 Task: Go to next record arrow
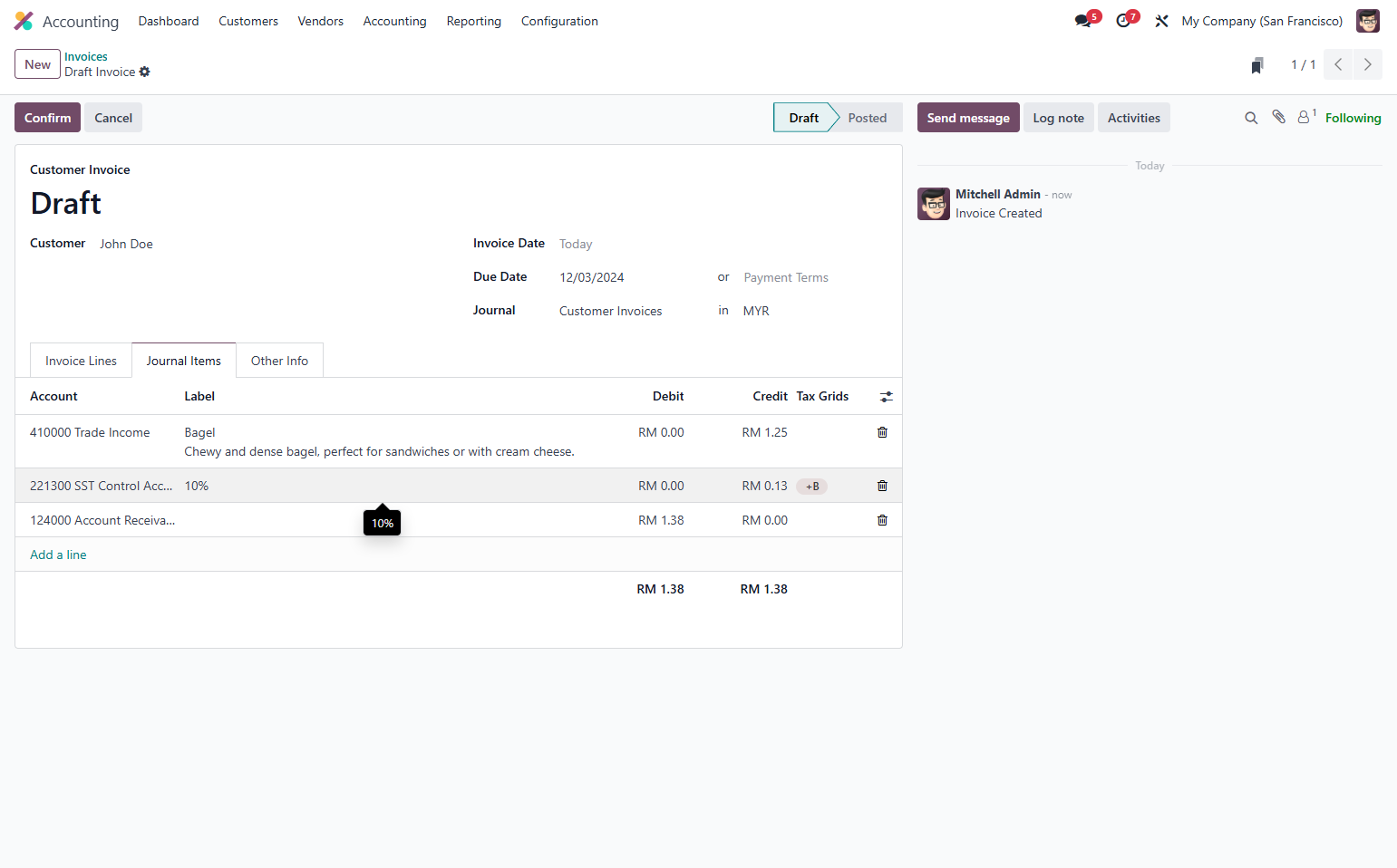click(1368, 64)
